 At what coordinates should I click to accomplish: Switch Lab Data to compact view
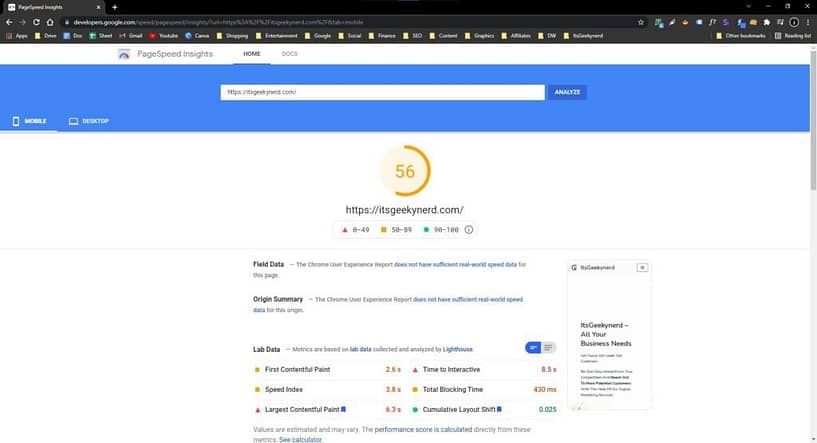pos(533,348)
